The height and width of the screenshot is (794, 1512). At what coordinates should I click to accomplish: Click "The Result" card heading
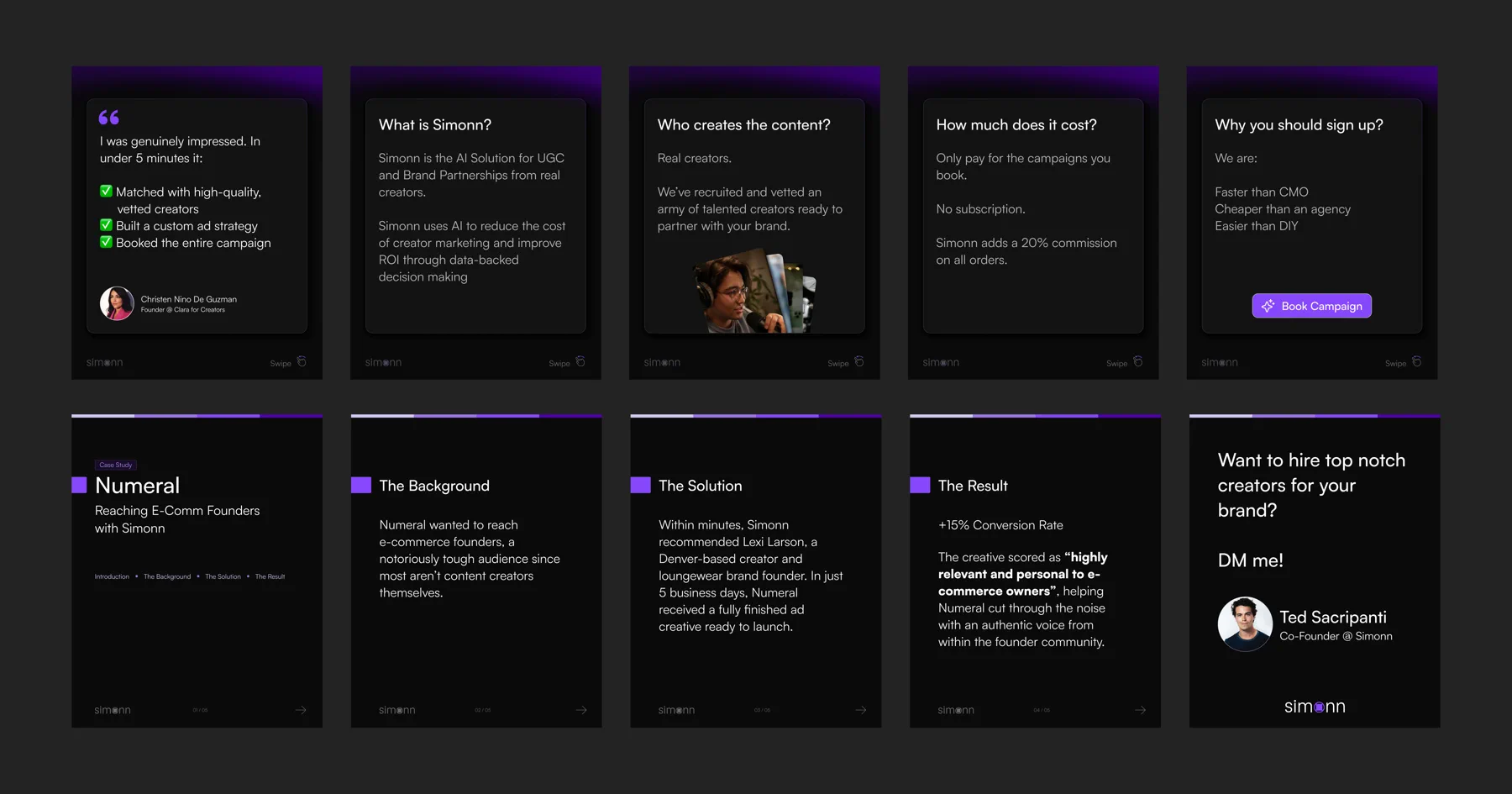coord(973,486)
